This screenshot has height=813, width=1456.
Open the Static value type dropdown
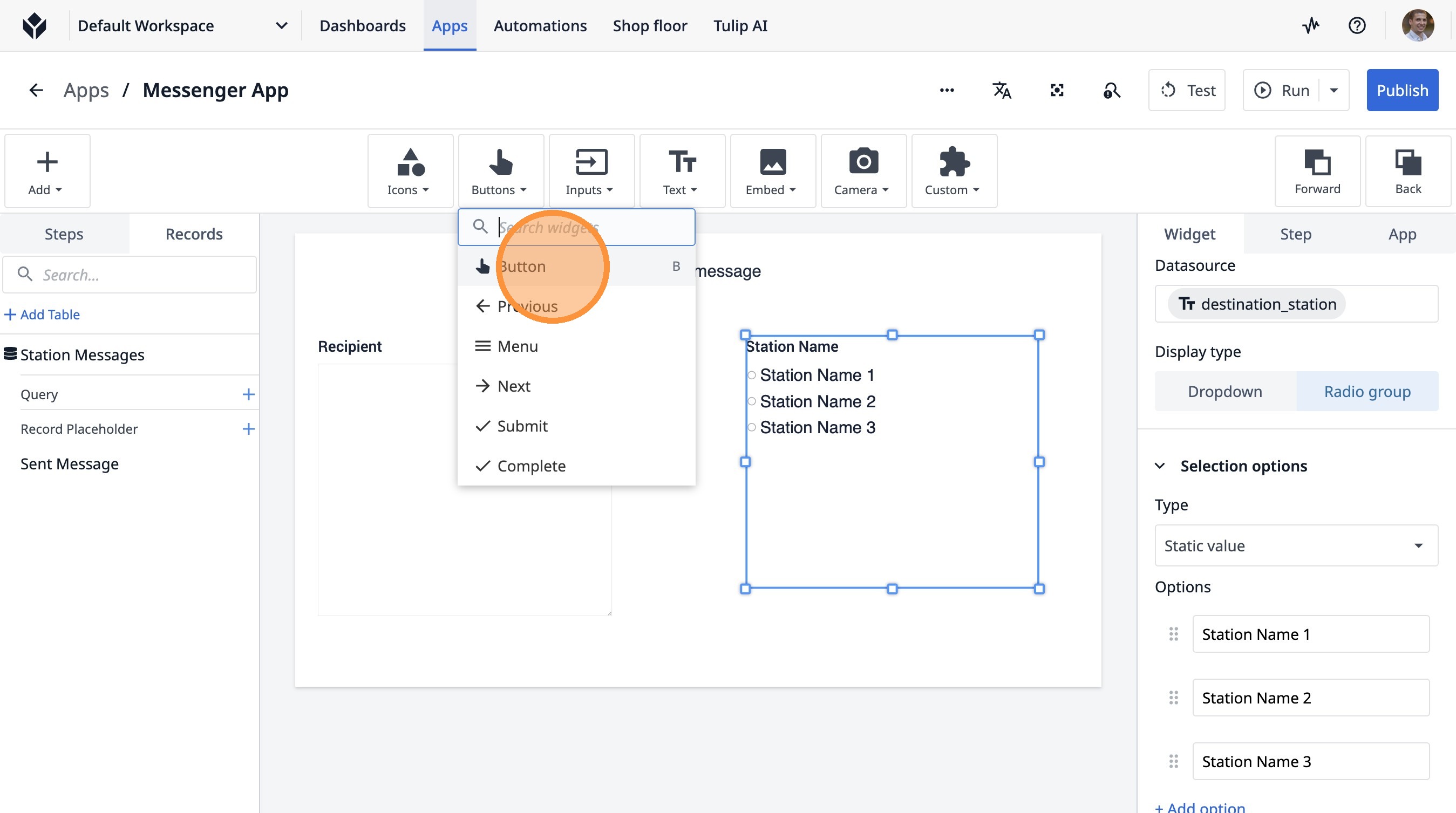click(x=1296, y=546)
